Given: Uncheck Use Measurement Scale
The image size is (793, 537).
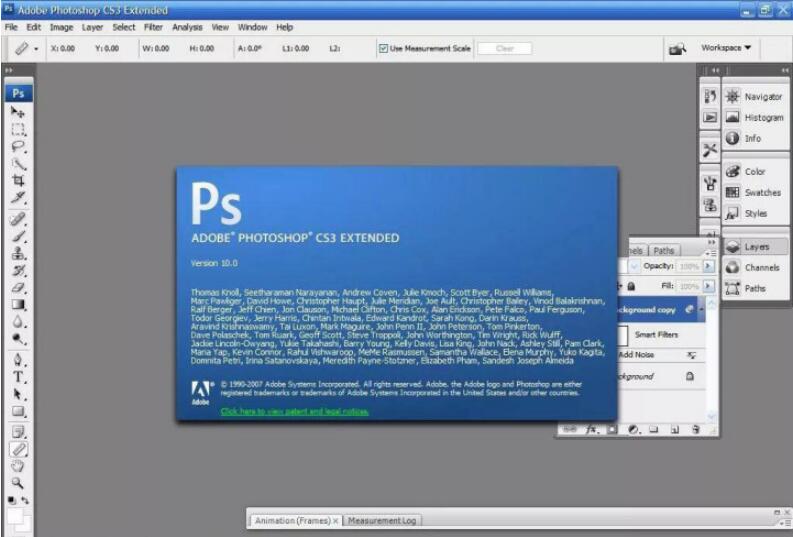Looking at the screenshot, I should click(383, 49).
